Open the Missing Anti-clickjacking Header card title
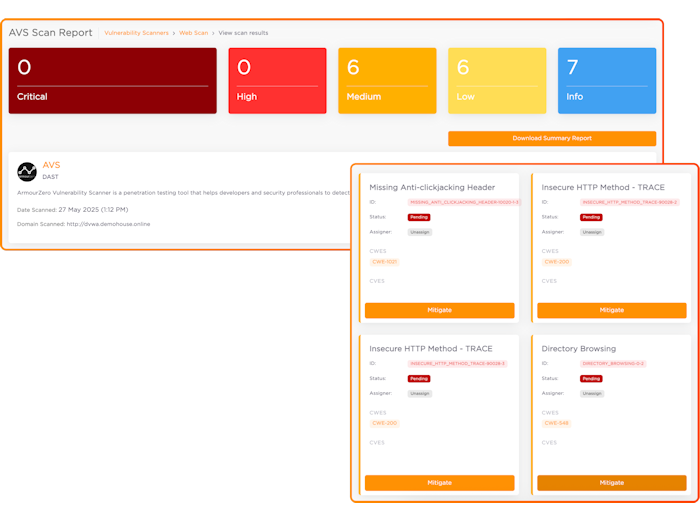 pyautogui.click(x=432, y=188)
